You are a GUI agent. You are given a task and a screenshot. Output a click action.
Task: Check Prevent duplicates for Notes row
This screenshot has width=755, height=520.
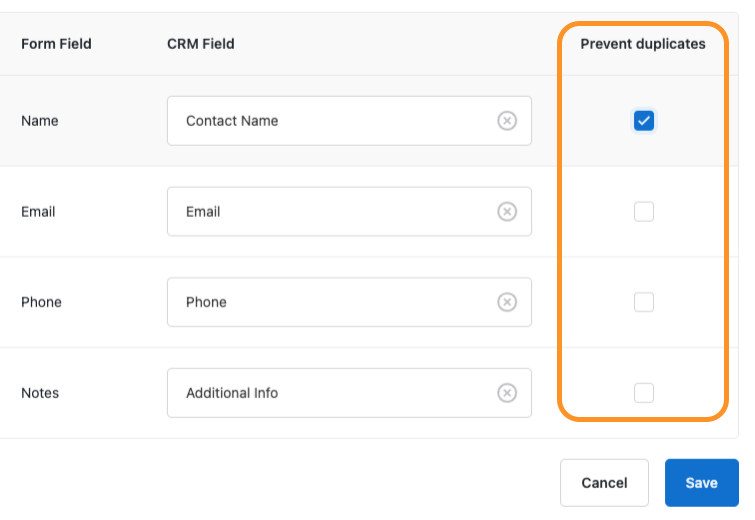coord(644,393)
